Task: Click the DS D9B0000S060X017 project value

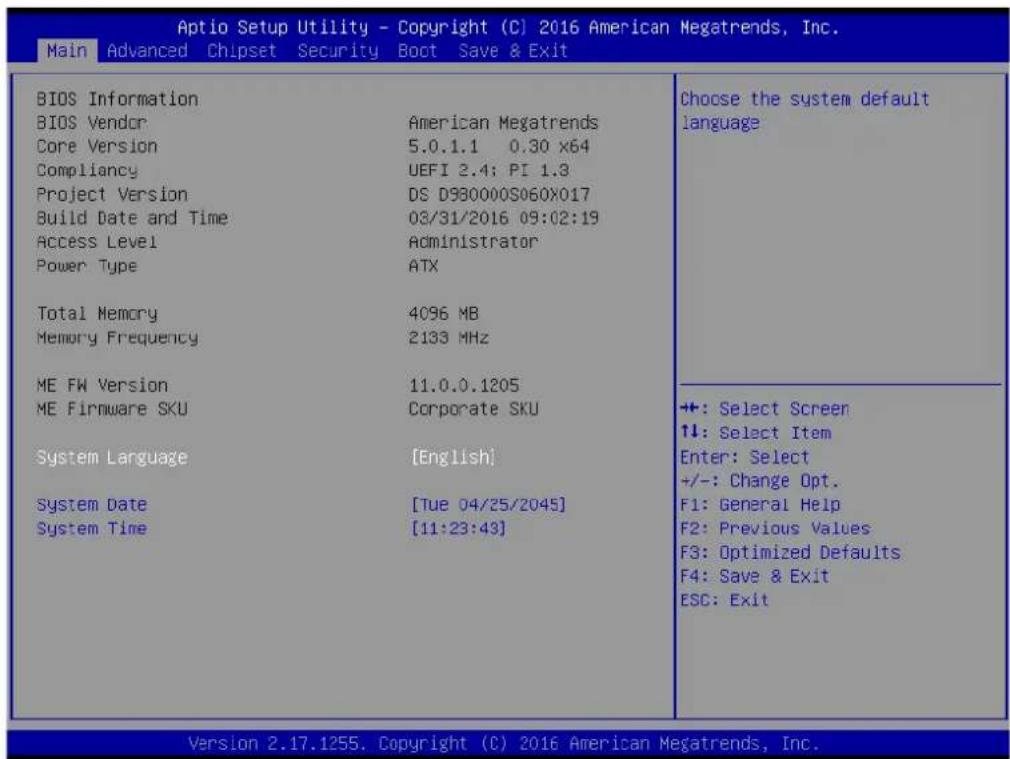Action: coord(499,194)
